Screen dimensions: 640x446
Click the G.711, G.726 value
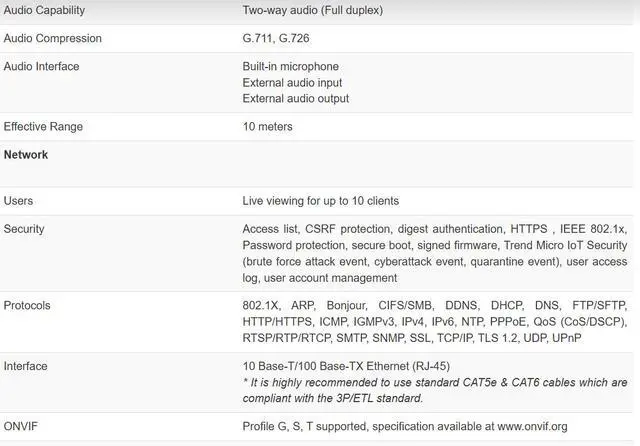[x=277, y=38]
